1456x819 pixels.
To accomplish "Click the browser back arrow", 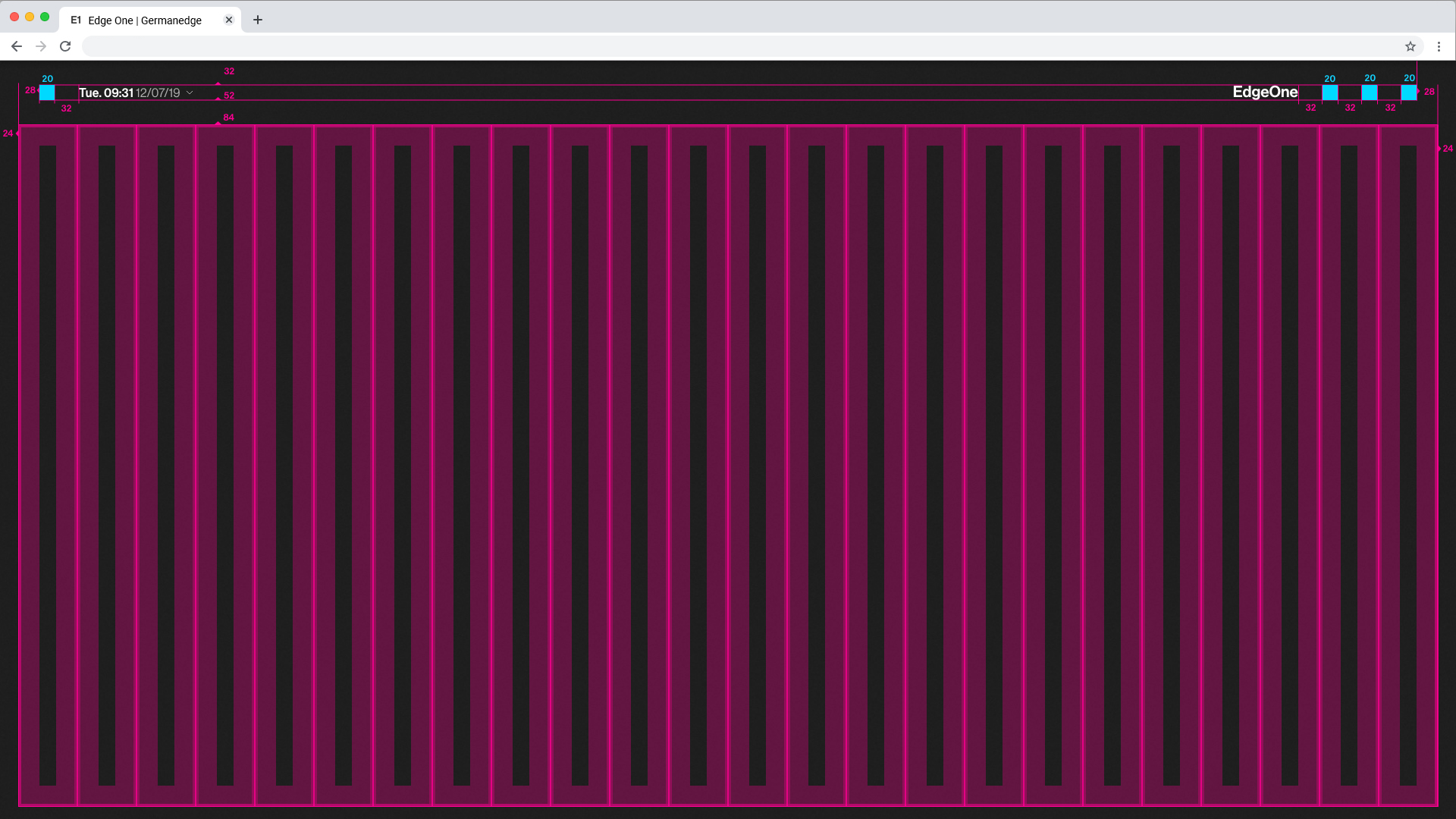I will [x=16, y=46].
